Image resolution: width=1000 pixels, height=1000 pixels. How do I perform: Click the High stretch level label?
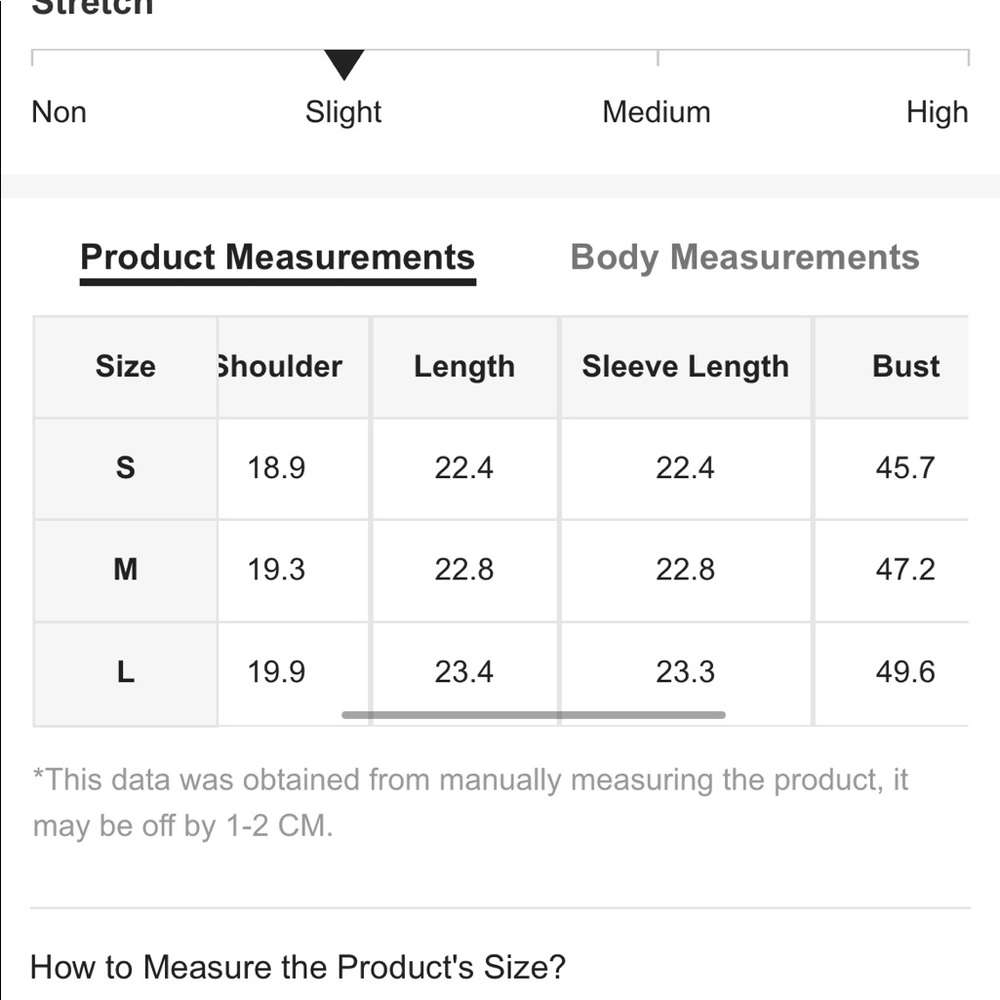pos(936,112)
